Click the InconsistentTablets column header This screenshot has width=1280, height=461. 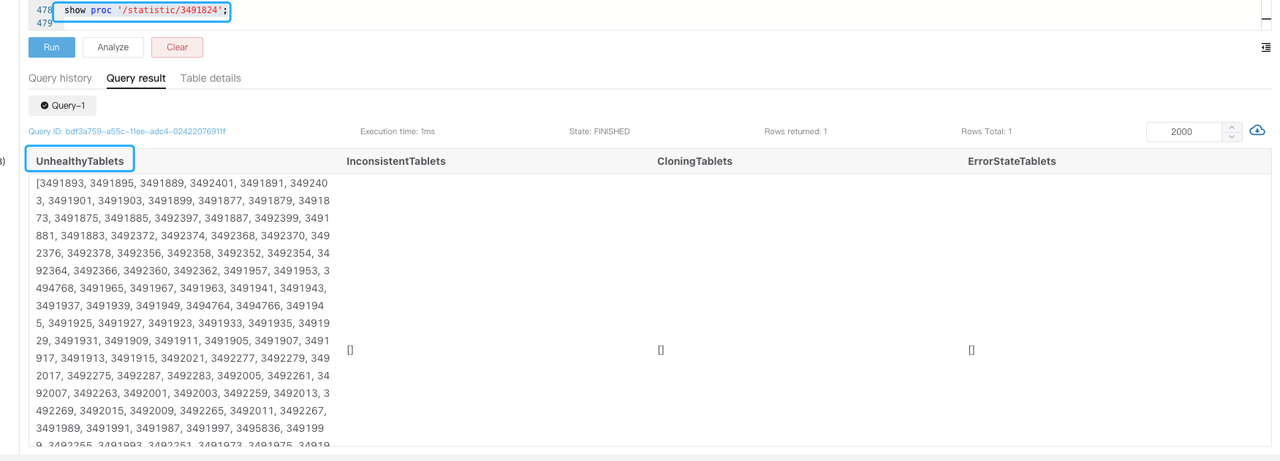coord(396,161)
